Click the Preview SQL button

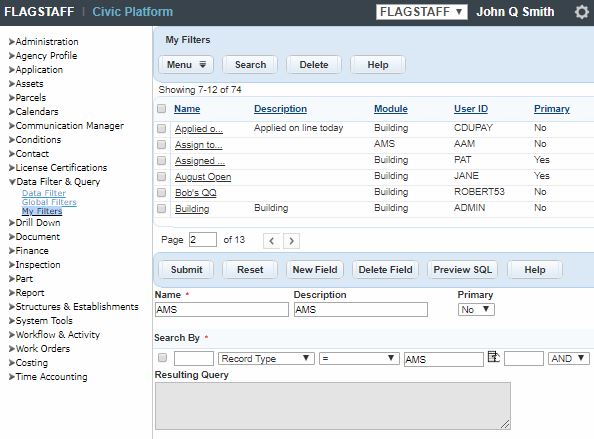click(x=462, y=270)
